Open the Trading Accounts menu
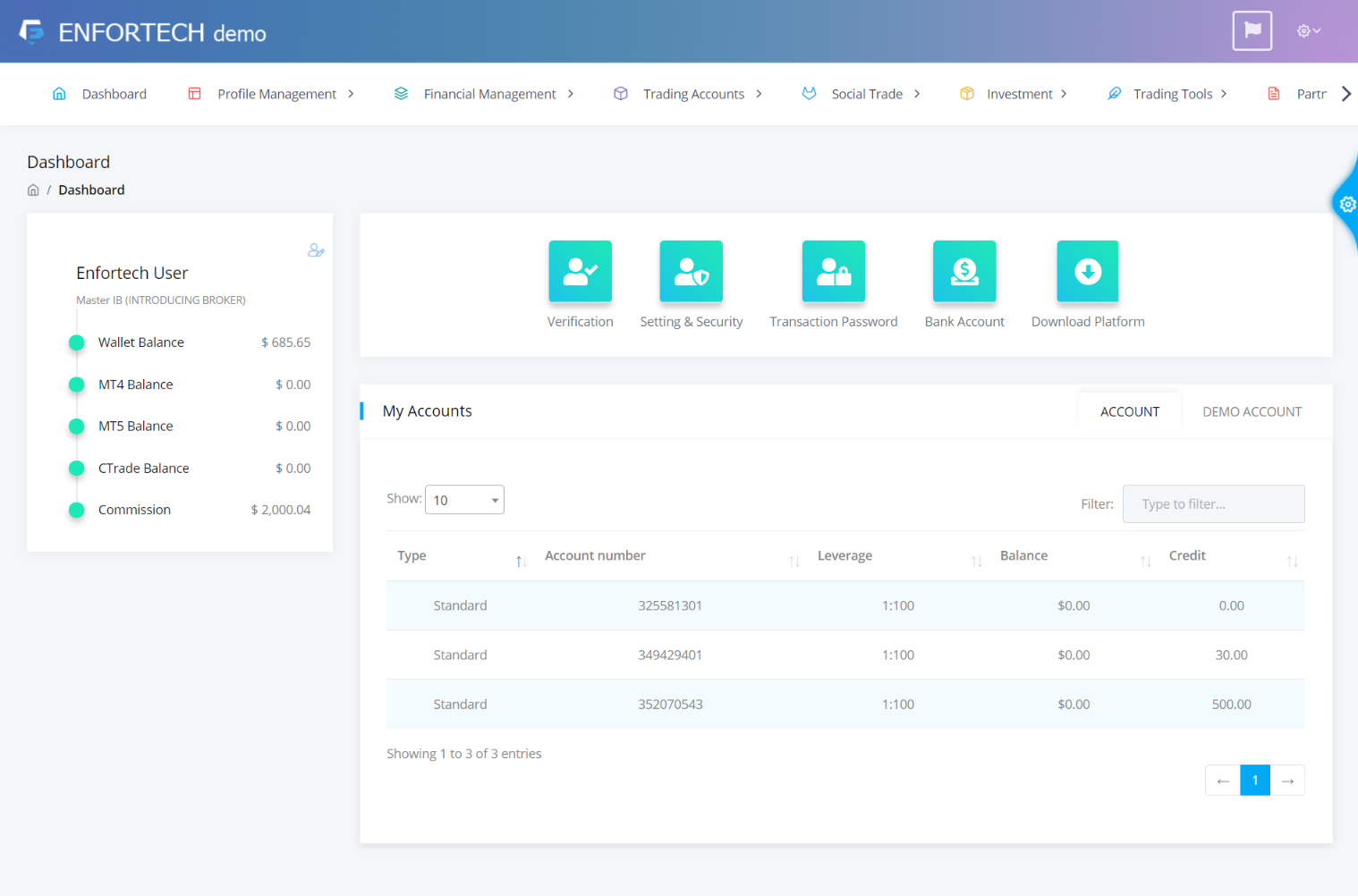The height and width of the screenshot is (896, 1358). 693,94
